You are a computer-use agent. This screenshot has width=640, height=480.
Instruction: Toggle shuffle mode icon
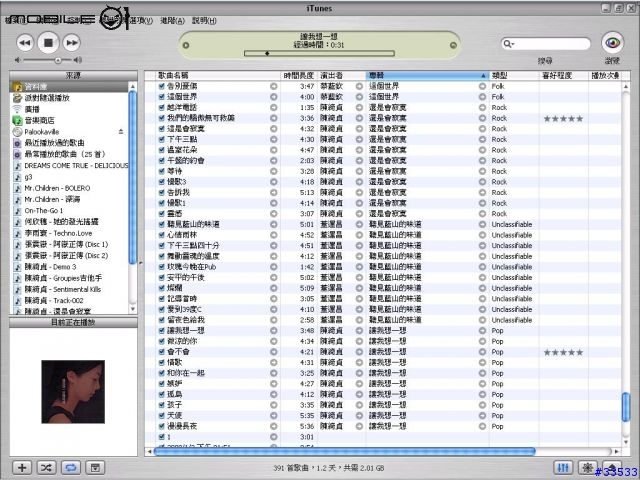click(47, 467)
